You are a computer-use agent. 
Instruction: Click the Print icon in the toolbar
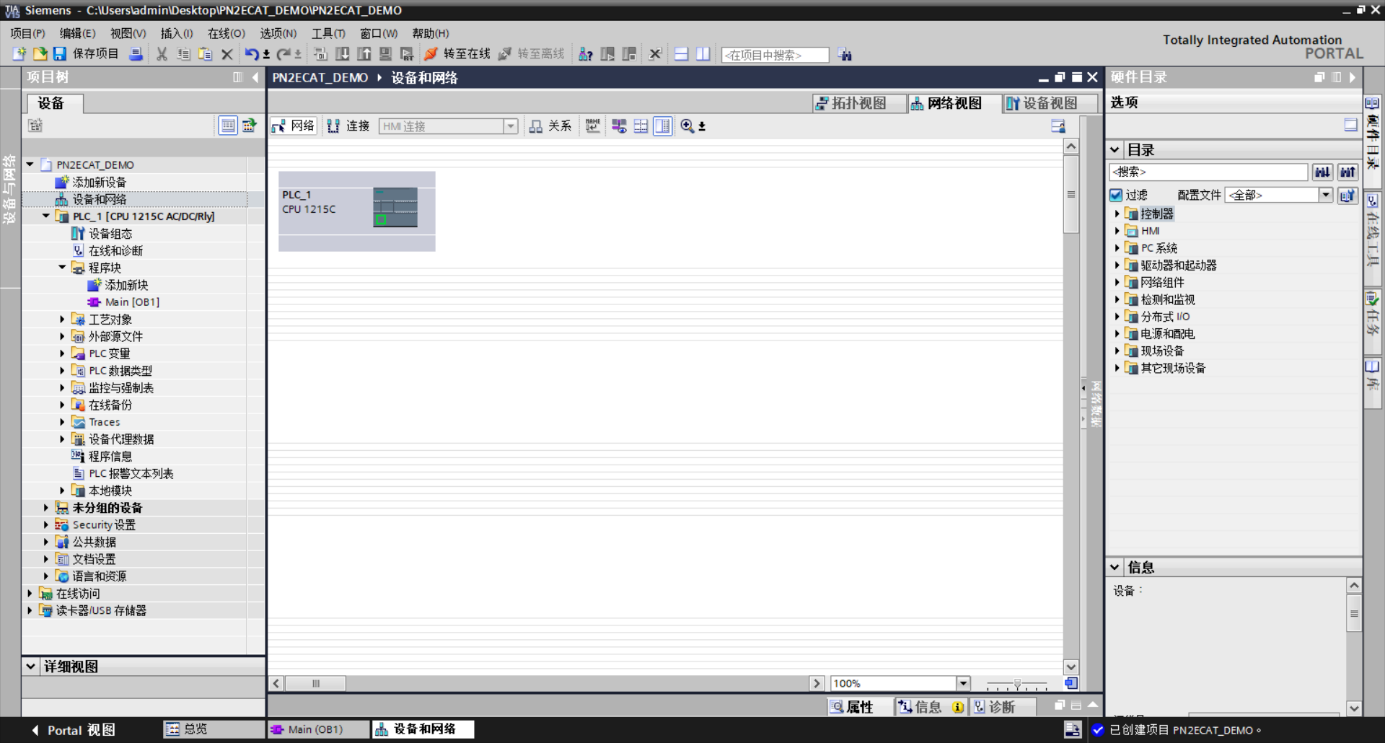coord(136,54)
